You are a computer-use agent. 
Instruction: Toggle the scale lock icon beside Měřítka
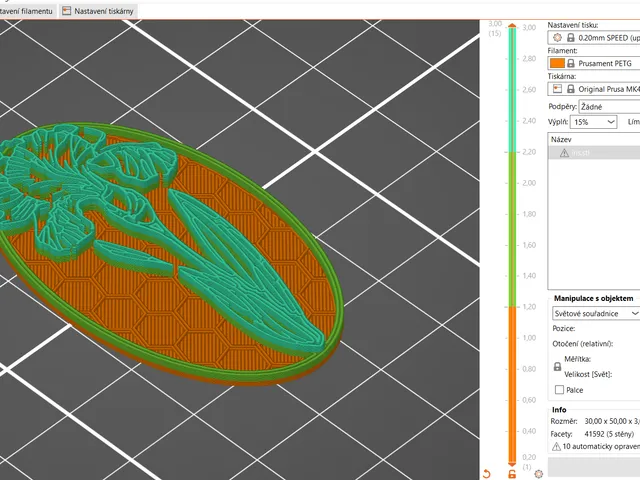557,367
